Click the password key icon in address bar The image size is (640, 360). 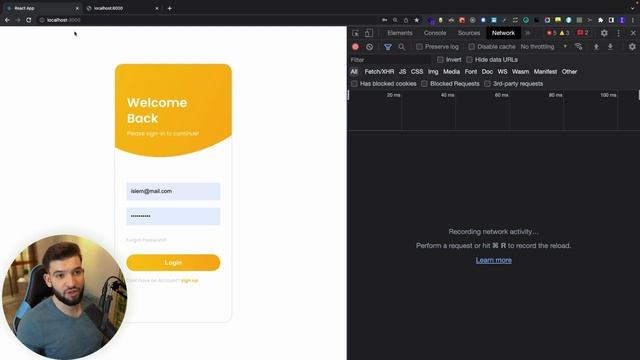tap(384, 20)
